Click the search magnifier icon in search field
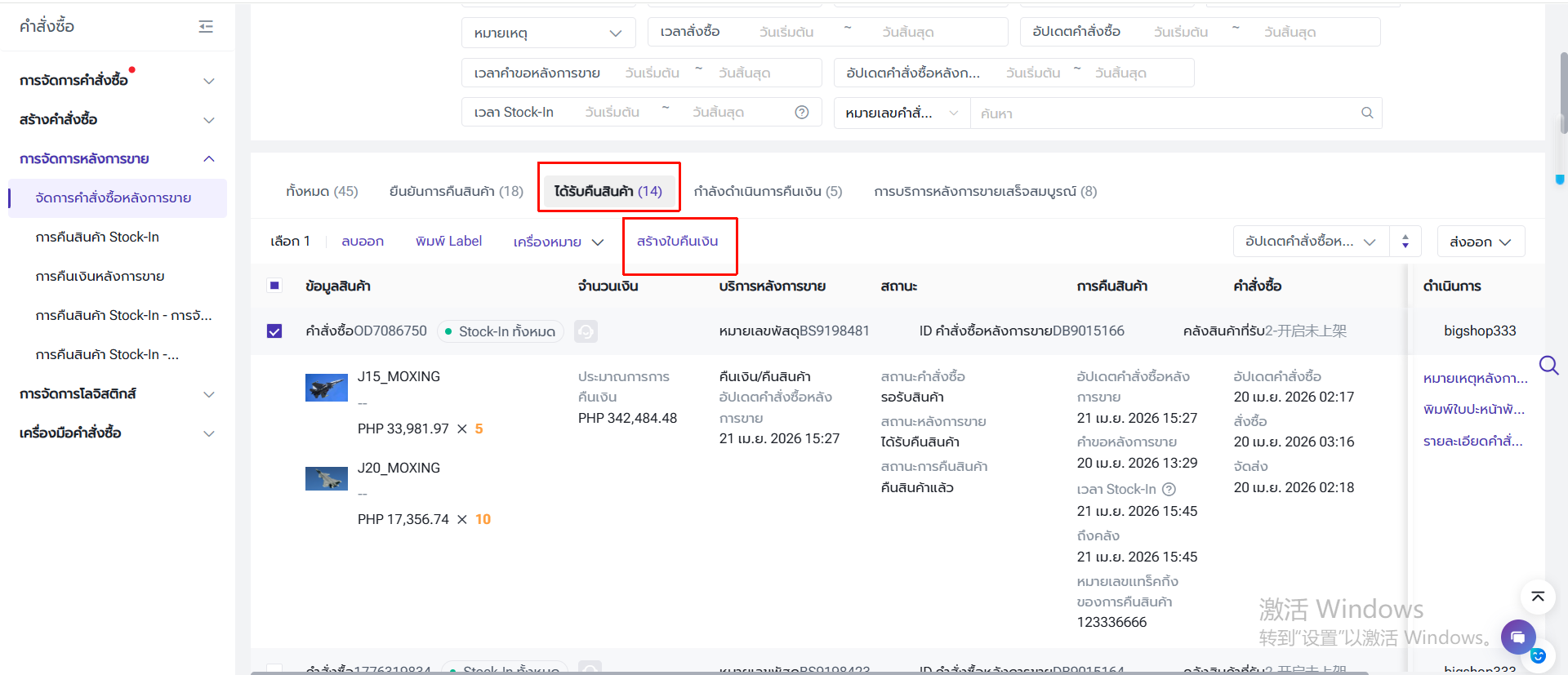Viewport: 1568px width, 675px height. 1366,113
